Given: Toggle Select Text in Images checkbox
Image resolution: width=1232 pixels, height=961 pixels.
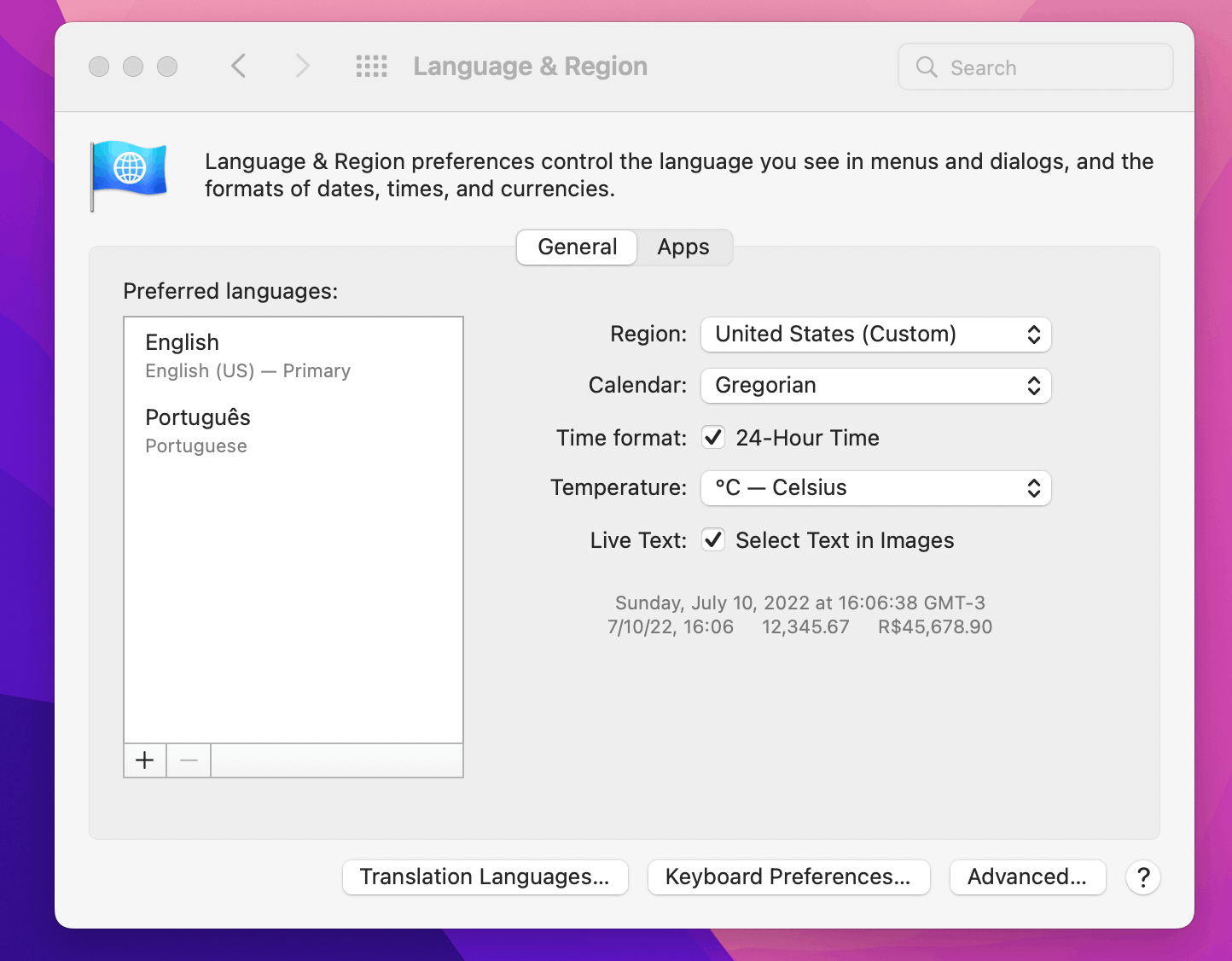Looking at the screenshot, I should tap(713, 540).
